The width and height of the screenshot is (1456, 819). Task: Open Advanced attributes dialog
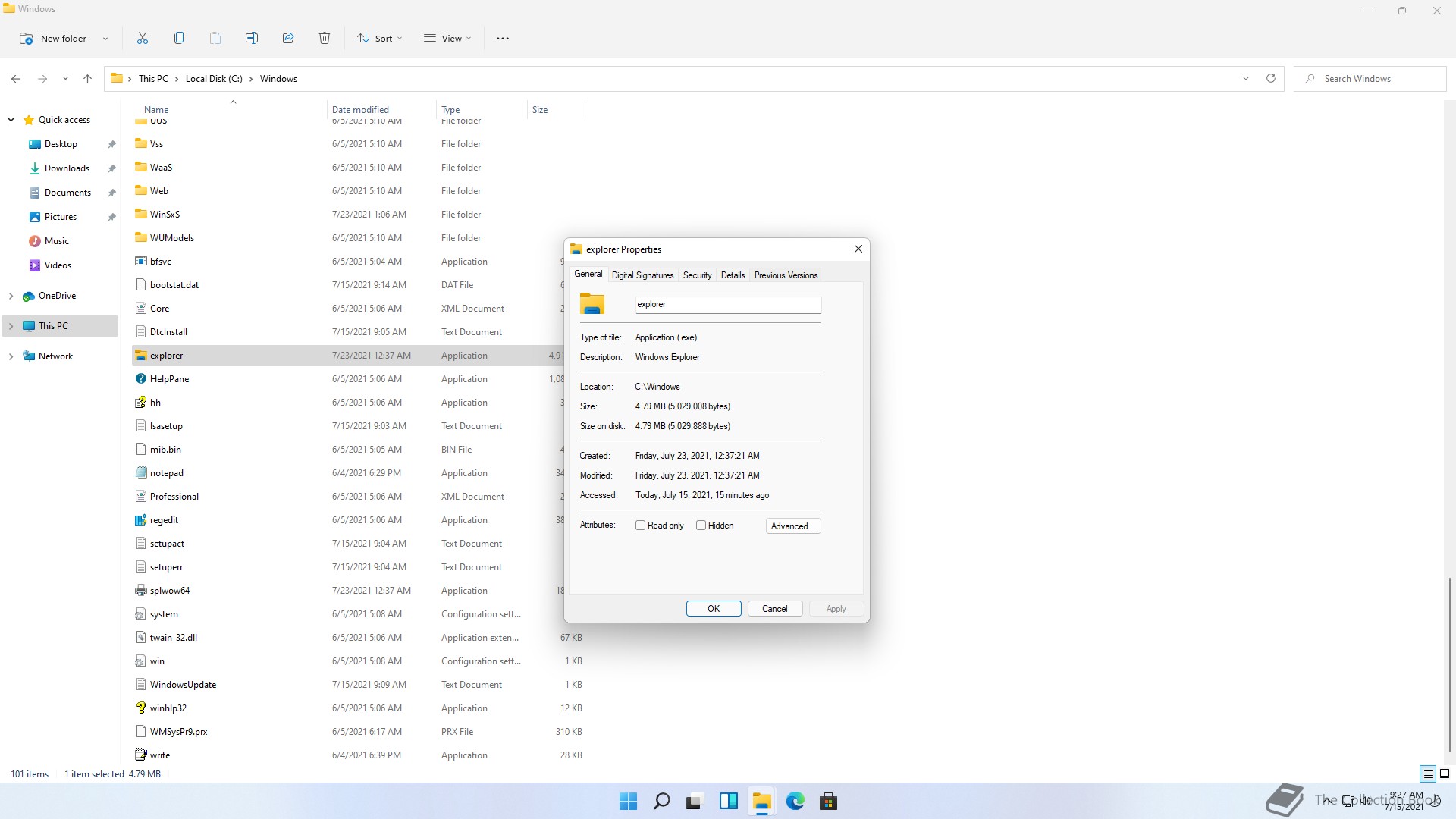coord(793,526)
